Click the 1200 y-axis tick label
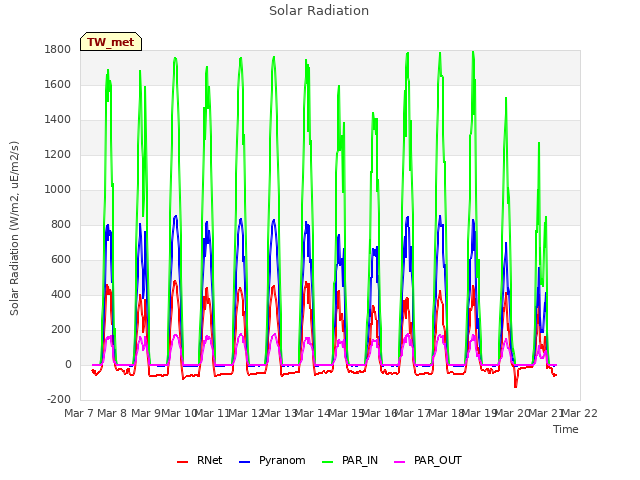 click(58, 155)
